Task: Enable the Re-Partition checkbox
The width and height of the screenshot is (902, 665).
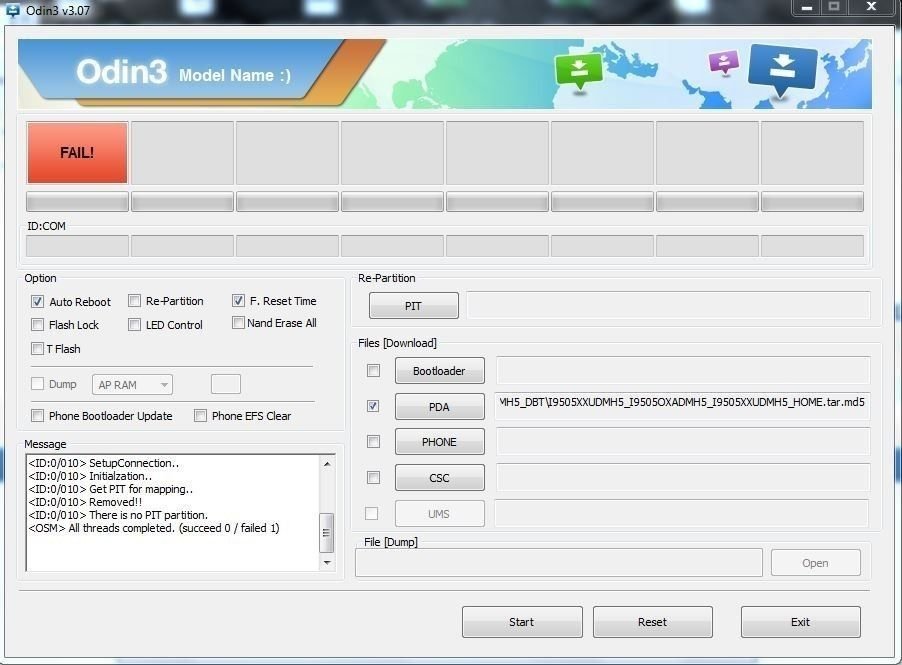Action: pos(135,301)
